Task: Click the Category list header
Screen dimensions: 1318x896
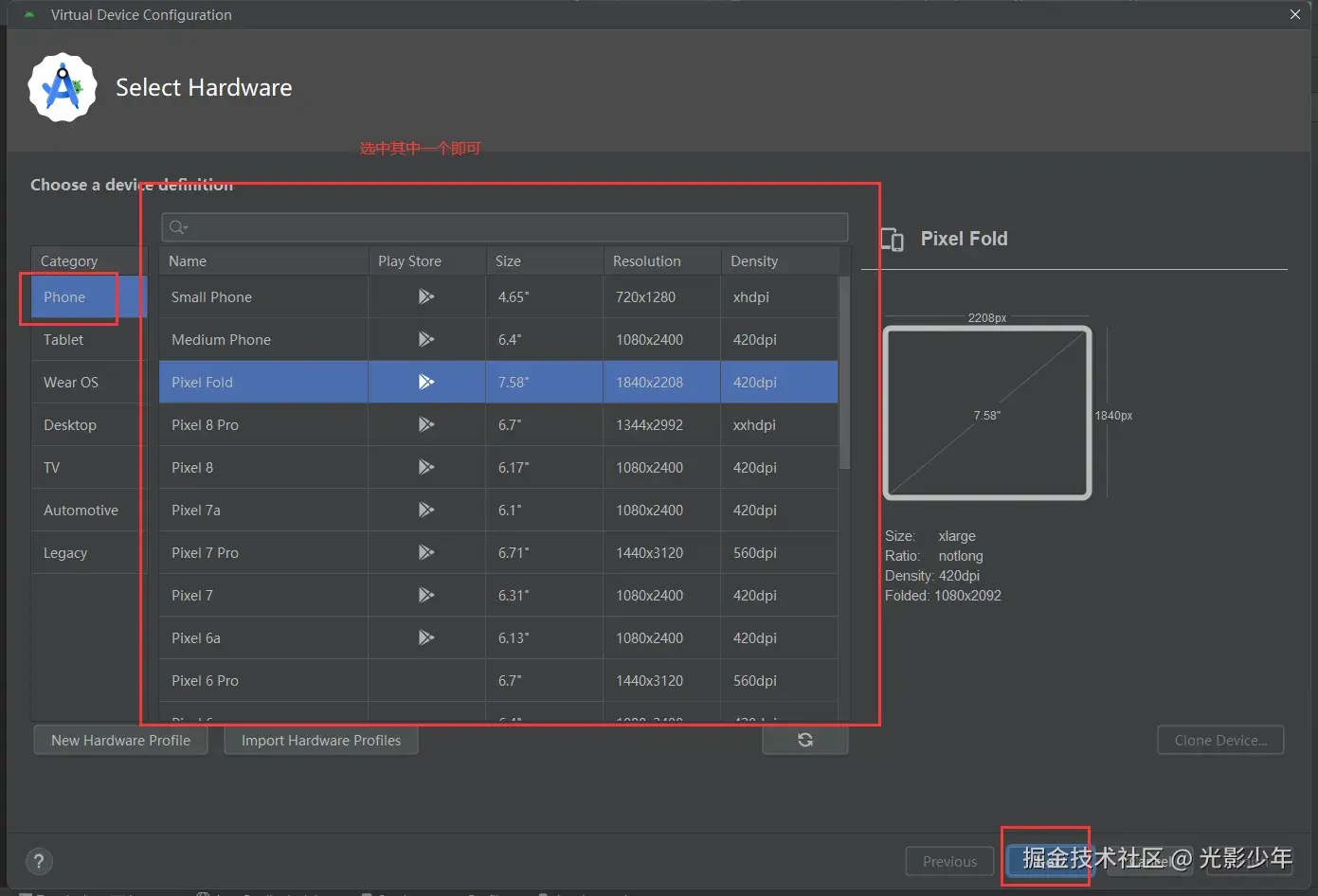Action: [89, 260]
